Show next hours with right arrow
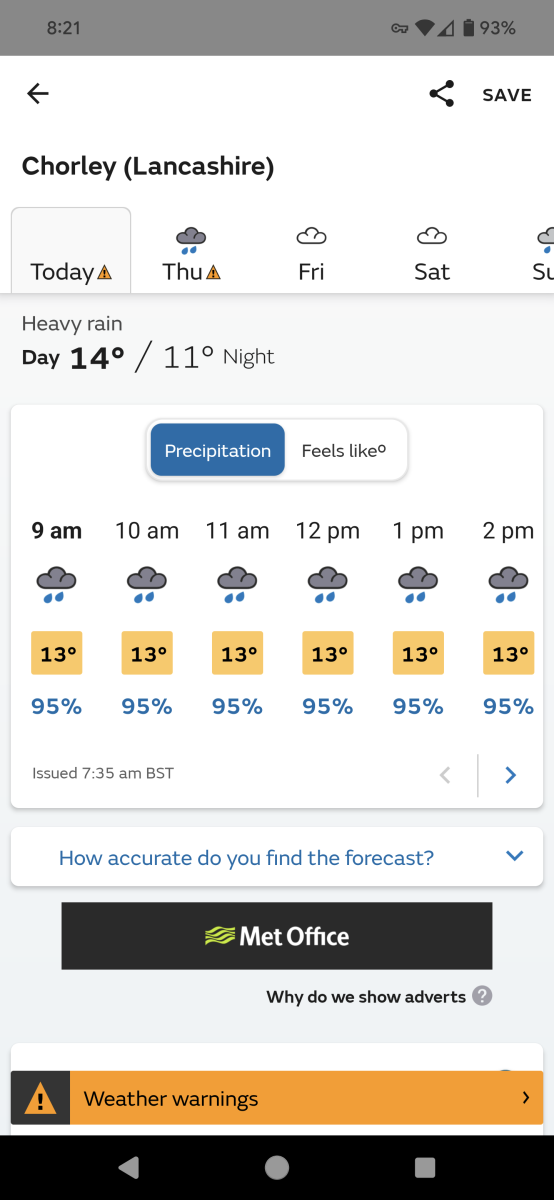The image size is (554, 1200). [x=510, y=774]
